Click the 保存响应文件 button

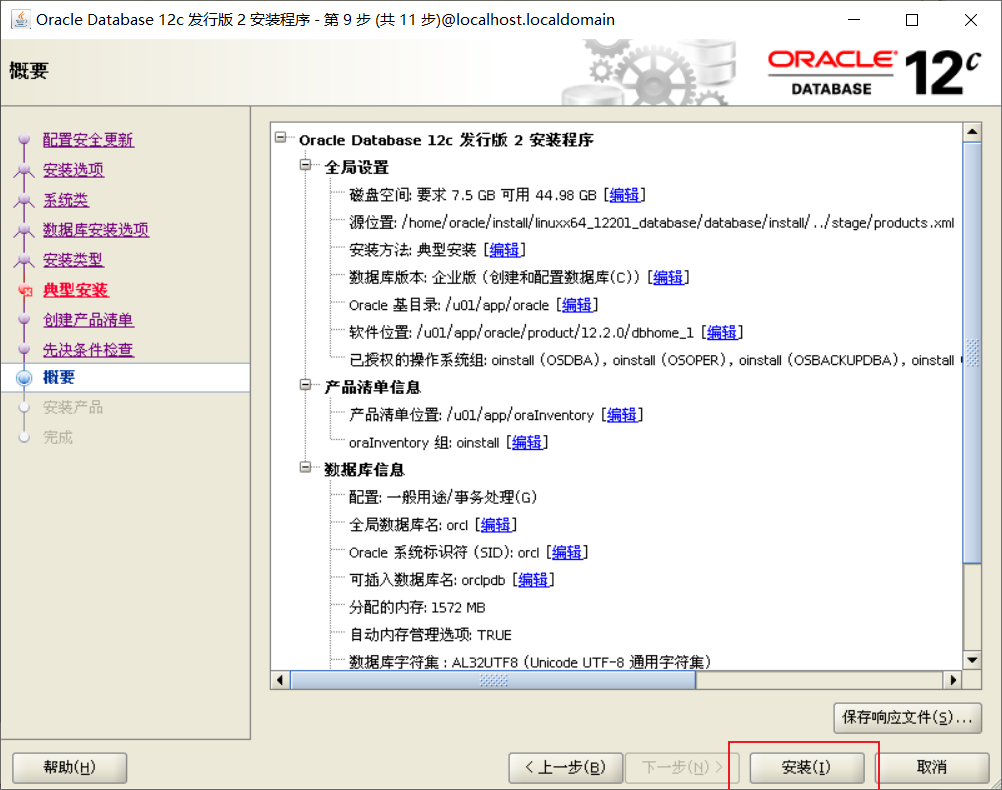907,718
